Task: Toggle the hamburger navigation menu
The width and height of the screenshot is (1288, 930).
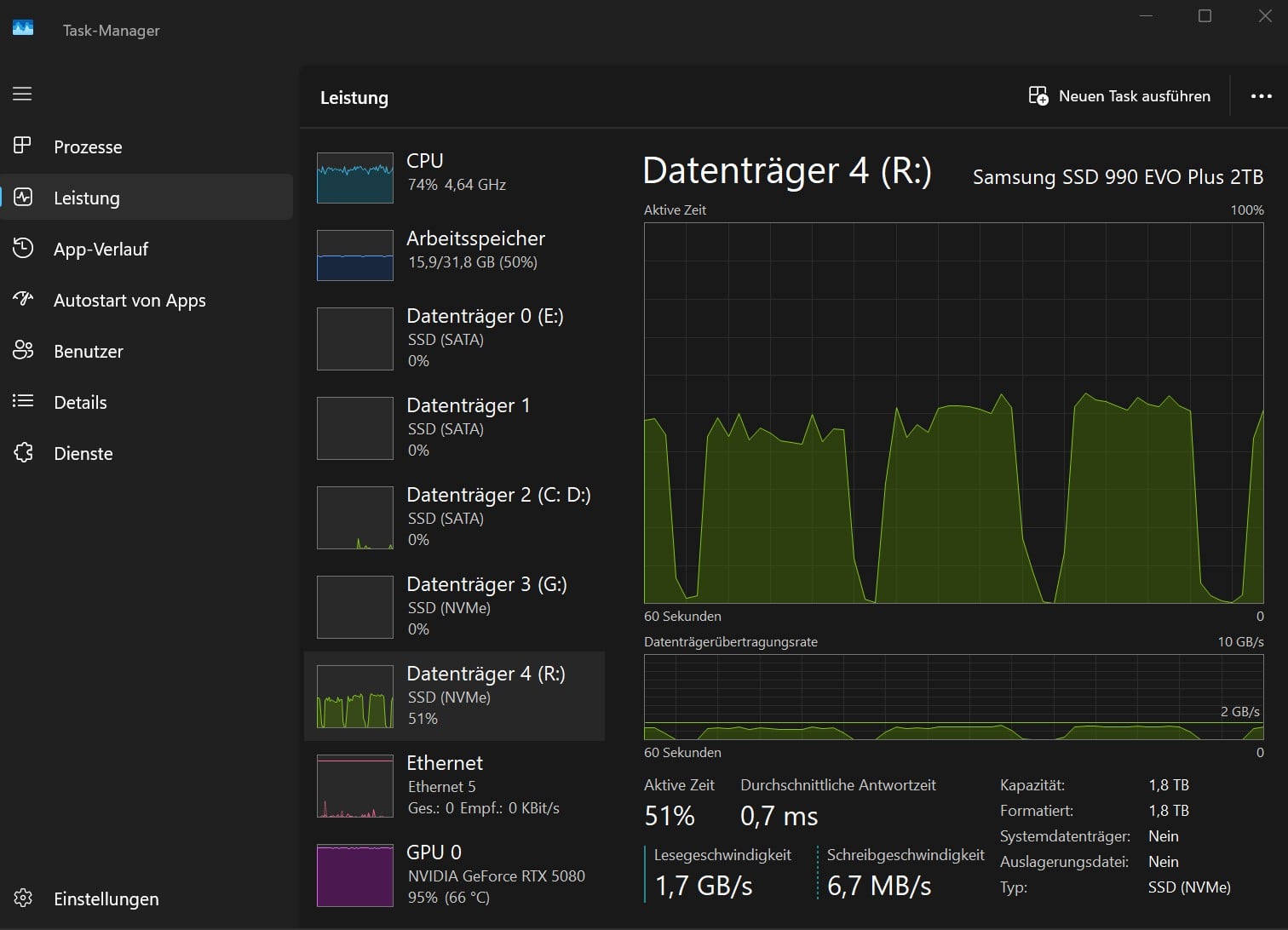Action: tap(22, 94)
